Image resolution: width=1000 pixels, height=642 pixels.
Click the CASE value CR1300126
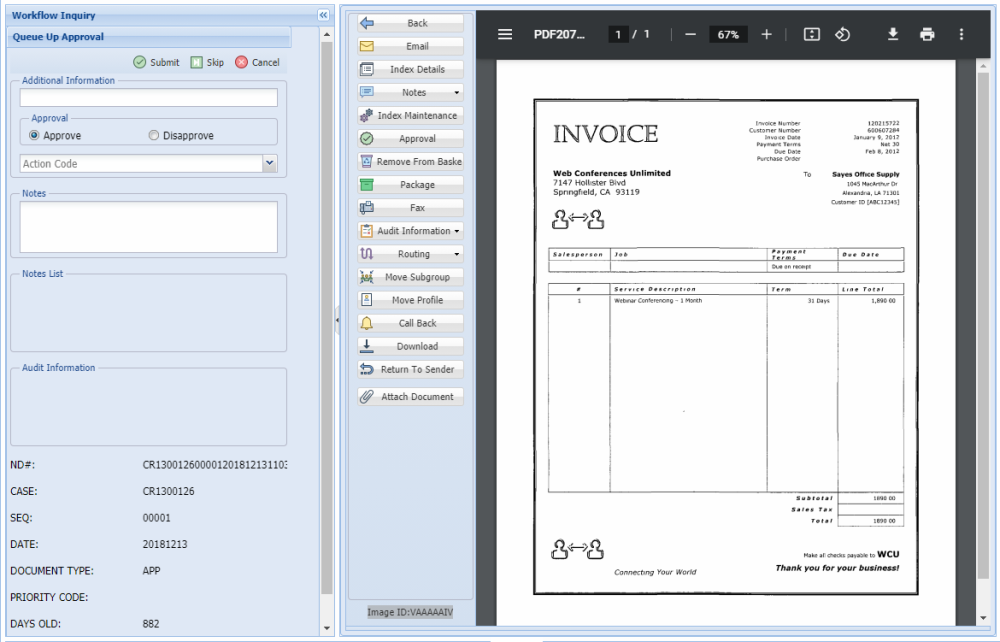[168, 491]
